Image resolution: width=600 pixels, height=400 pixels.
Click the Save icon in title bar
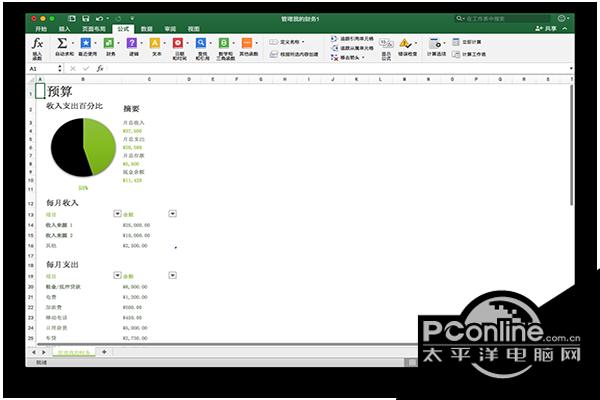(86, 18)
